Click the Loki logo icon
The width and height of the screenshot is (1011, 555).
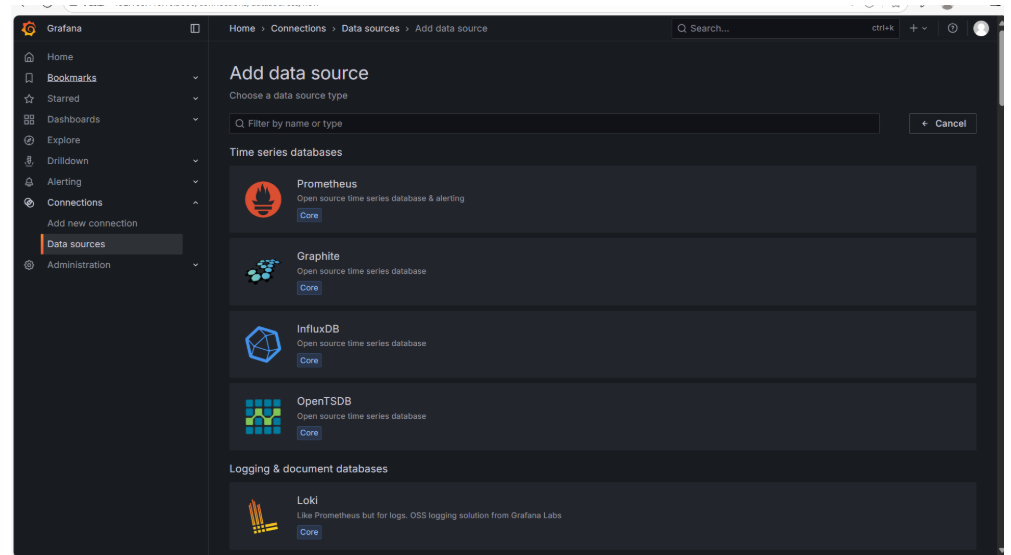coord(263,516)
